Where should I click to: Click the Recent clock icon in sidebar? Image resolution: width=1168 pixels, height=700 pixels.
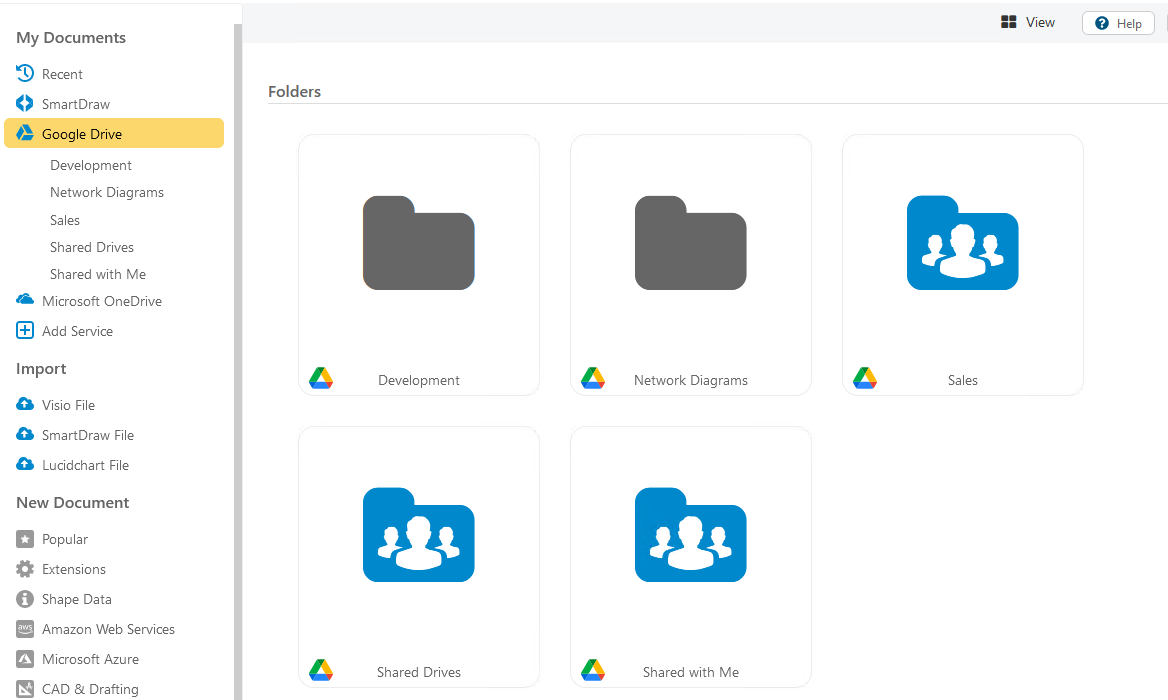pos(25,74)
